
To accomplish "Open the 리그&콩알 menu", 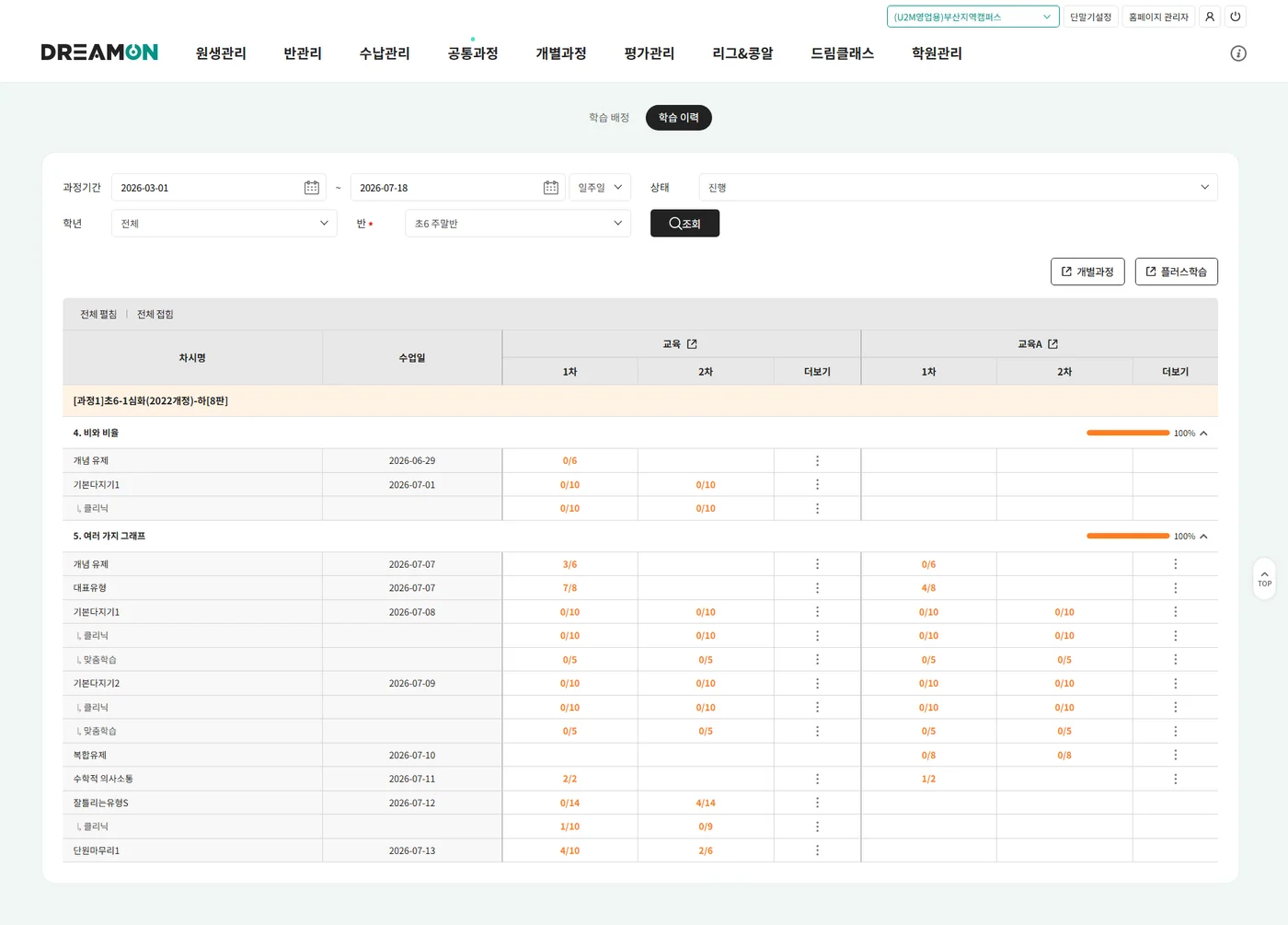I will tap(742, 53).
